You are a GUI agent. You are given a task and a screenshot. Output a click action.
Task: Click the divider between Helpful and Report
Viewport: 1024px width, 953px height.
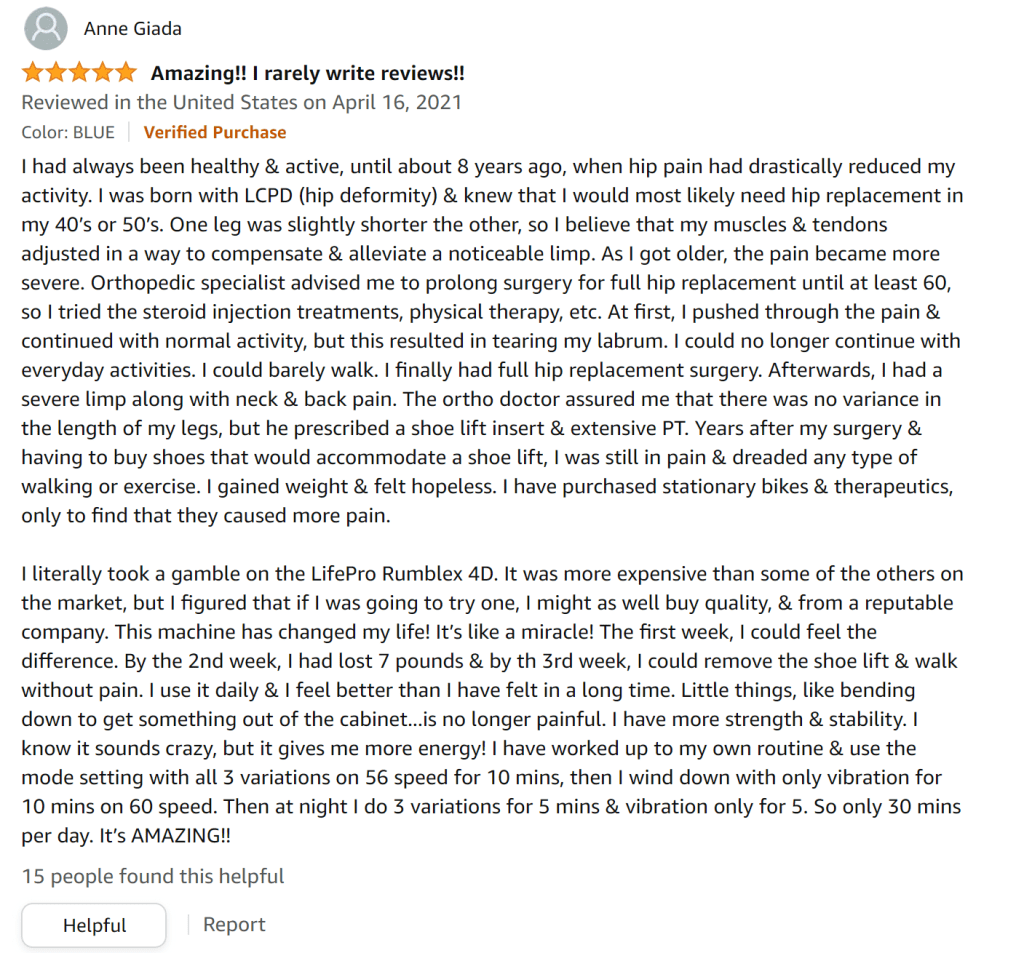(188, 925)
